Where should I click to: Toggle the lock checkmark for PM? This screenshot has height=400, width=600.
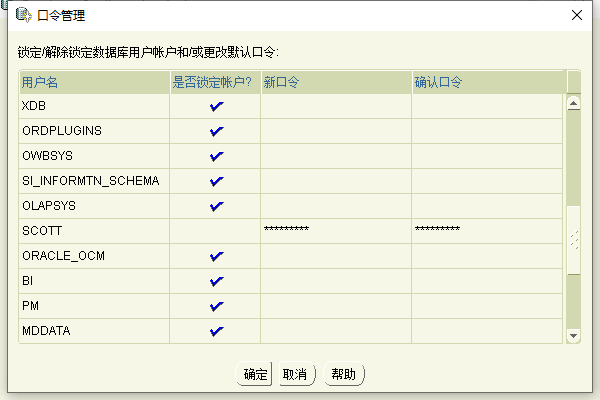click(x=216, y=306)
